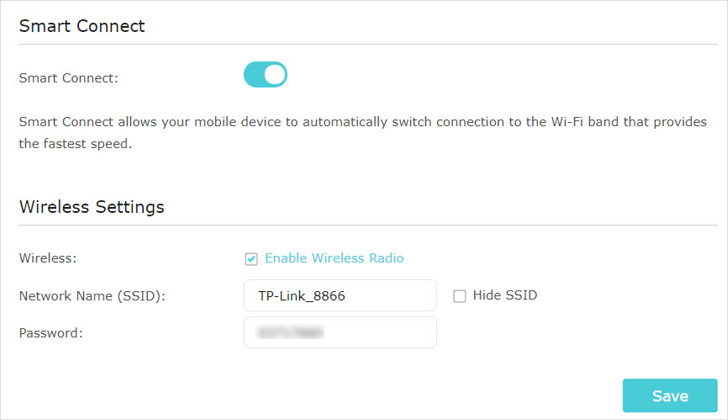Select the Smart Connect section heading
728x420 pixels.
[82, 26]
